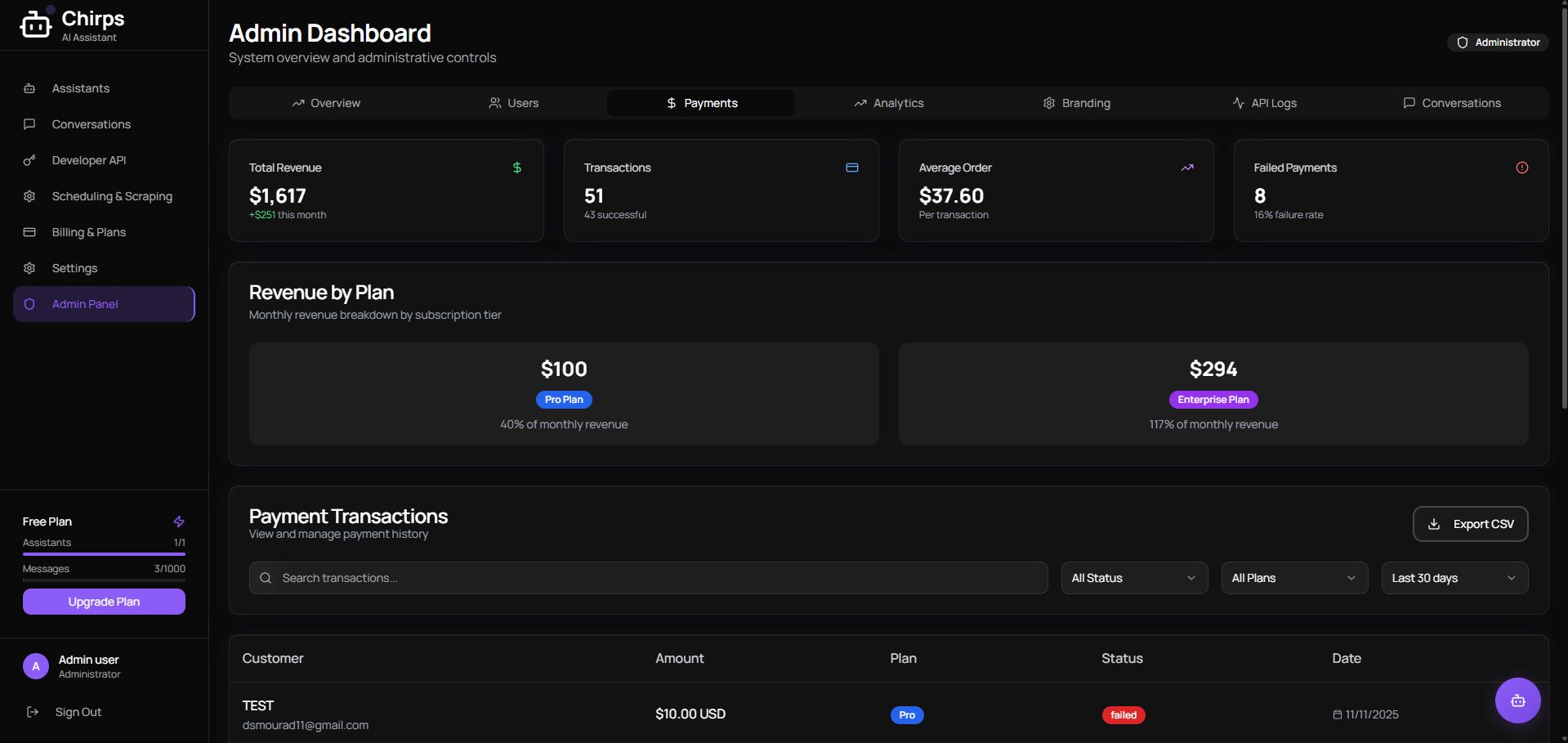The image size is (1568, 743).
Task: Click the Export CSV button
Action: [x=1469, y=524]
